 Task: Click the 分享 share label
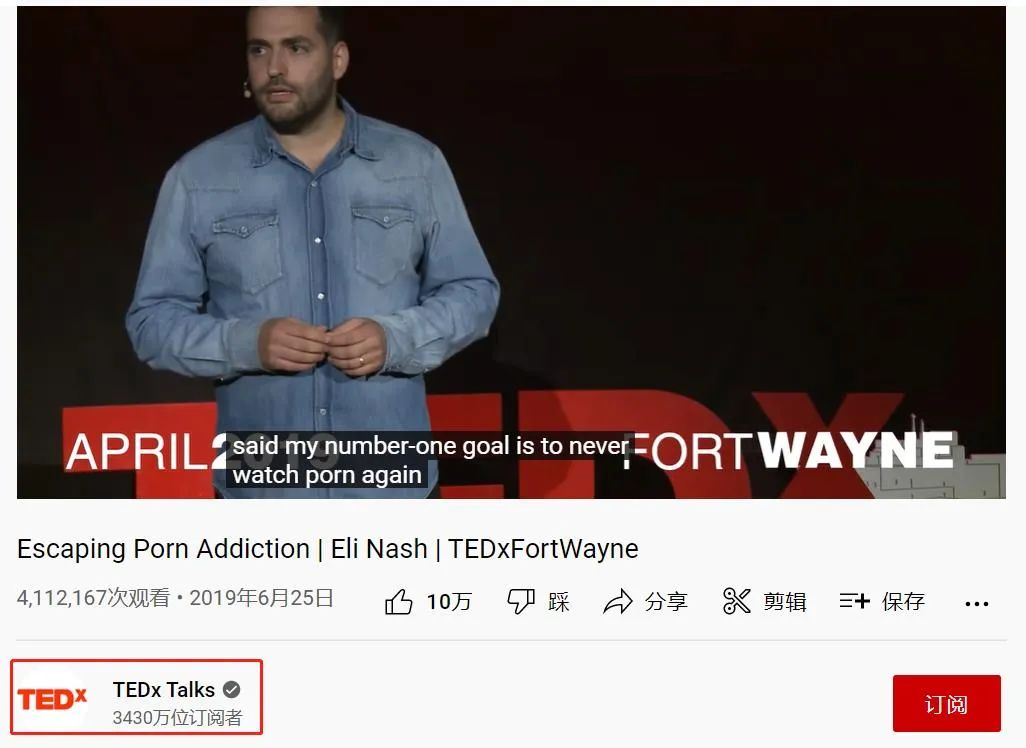pyautogui.click(x=666, y=601)
